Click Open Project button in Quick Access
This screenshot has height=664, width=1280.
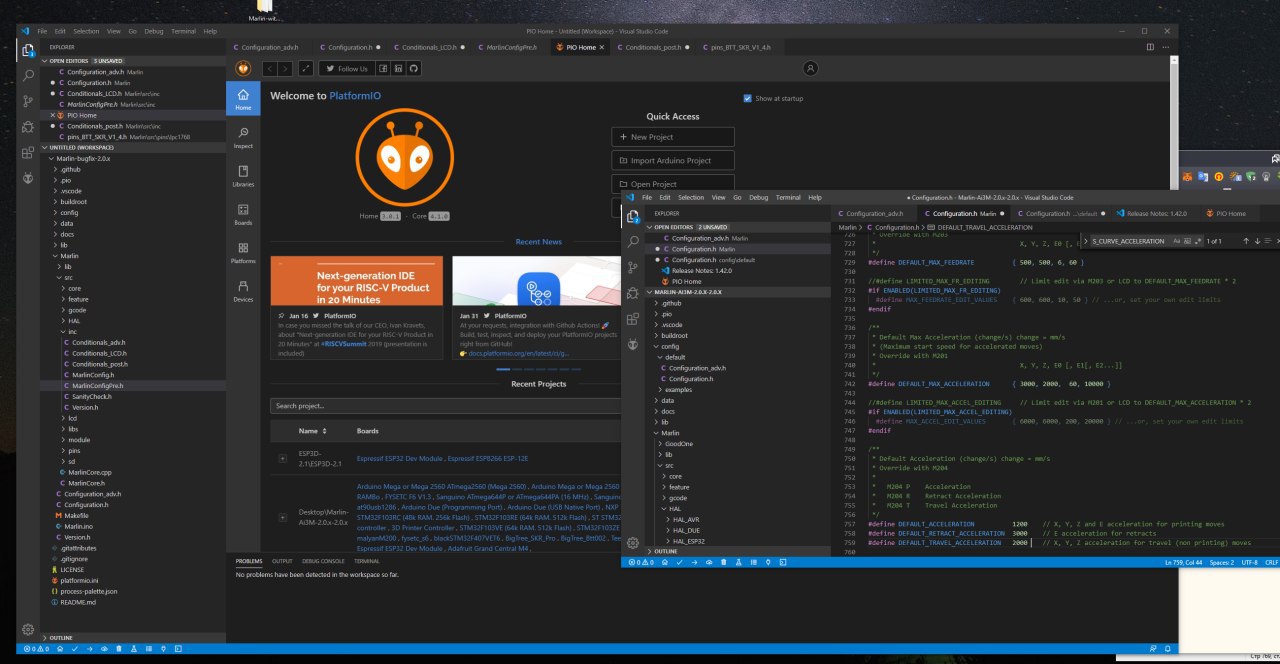[x=673, y=184]
